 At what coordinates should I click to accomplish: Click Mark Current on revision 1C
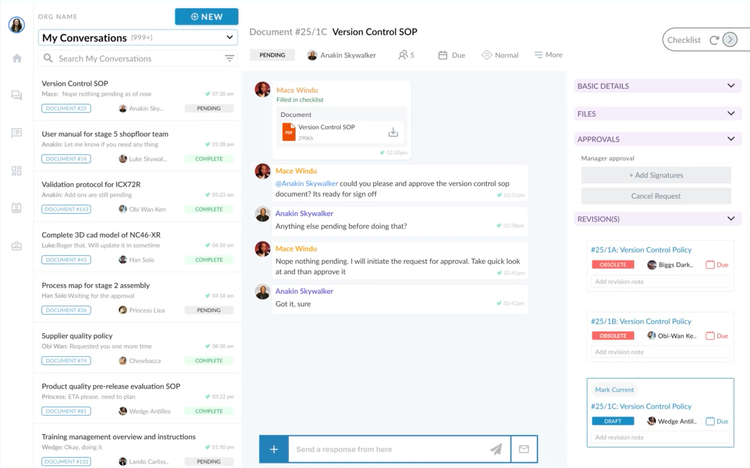[614, 390]
